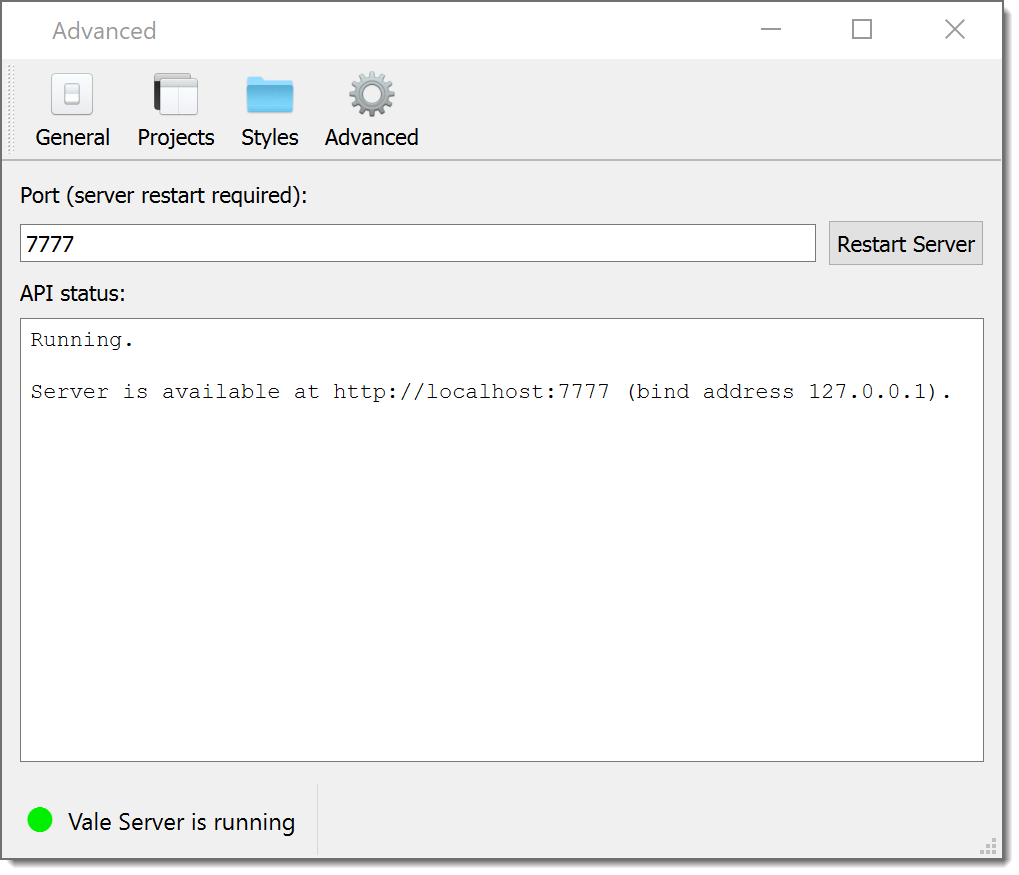Click the "Vale Server is running" status text
1019x875 pixels.
182,823
